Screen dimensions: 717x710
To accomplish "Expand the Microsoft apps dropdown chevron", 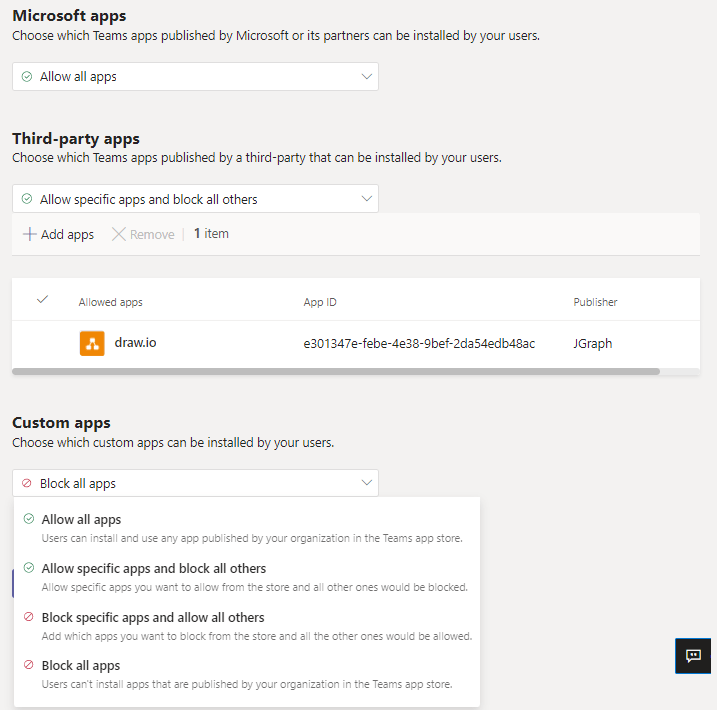I will pos(365,77).
